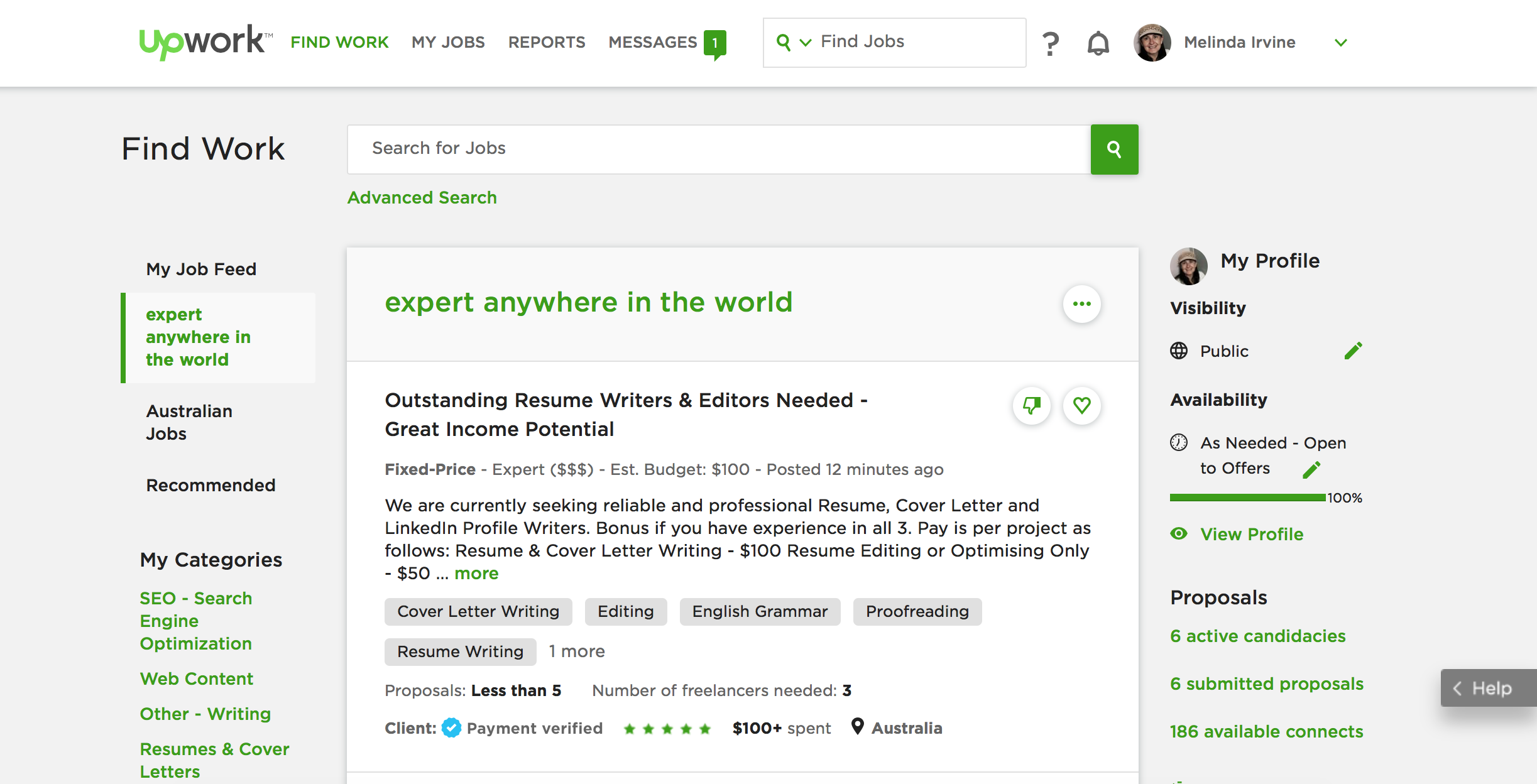Expand the 1 more skills link

(576, 651)
